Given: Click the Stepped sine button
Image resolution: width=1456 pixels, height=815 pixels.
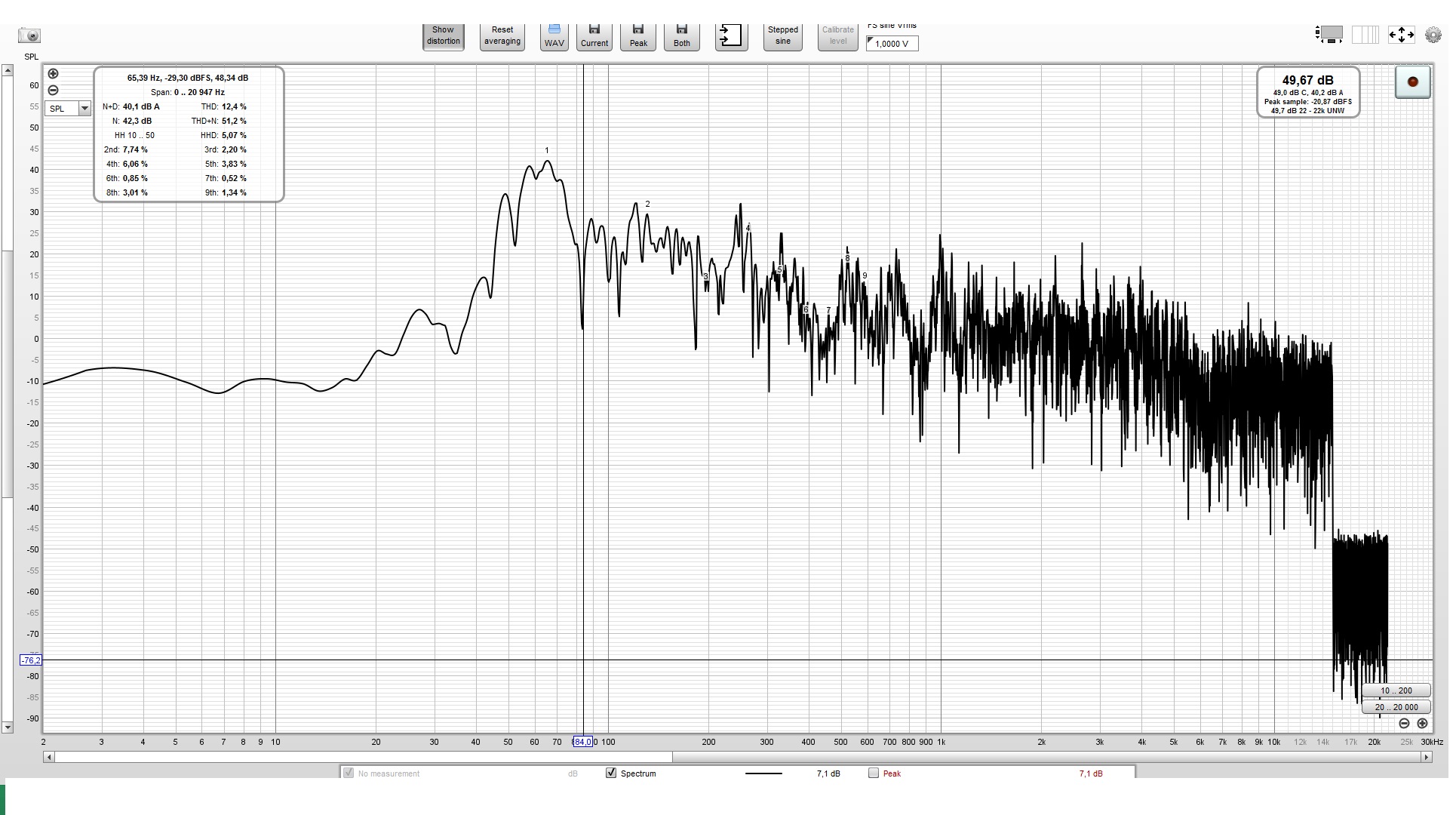Looking at the screenshot, I should click(x=782, y=35).
